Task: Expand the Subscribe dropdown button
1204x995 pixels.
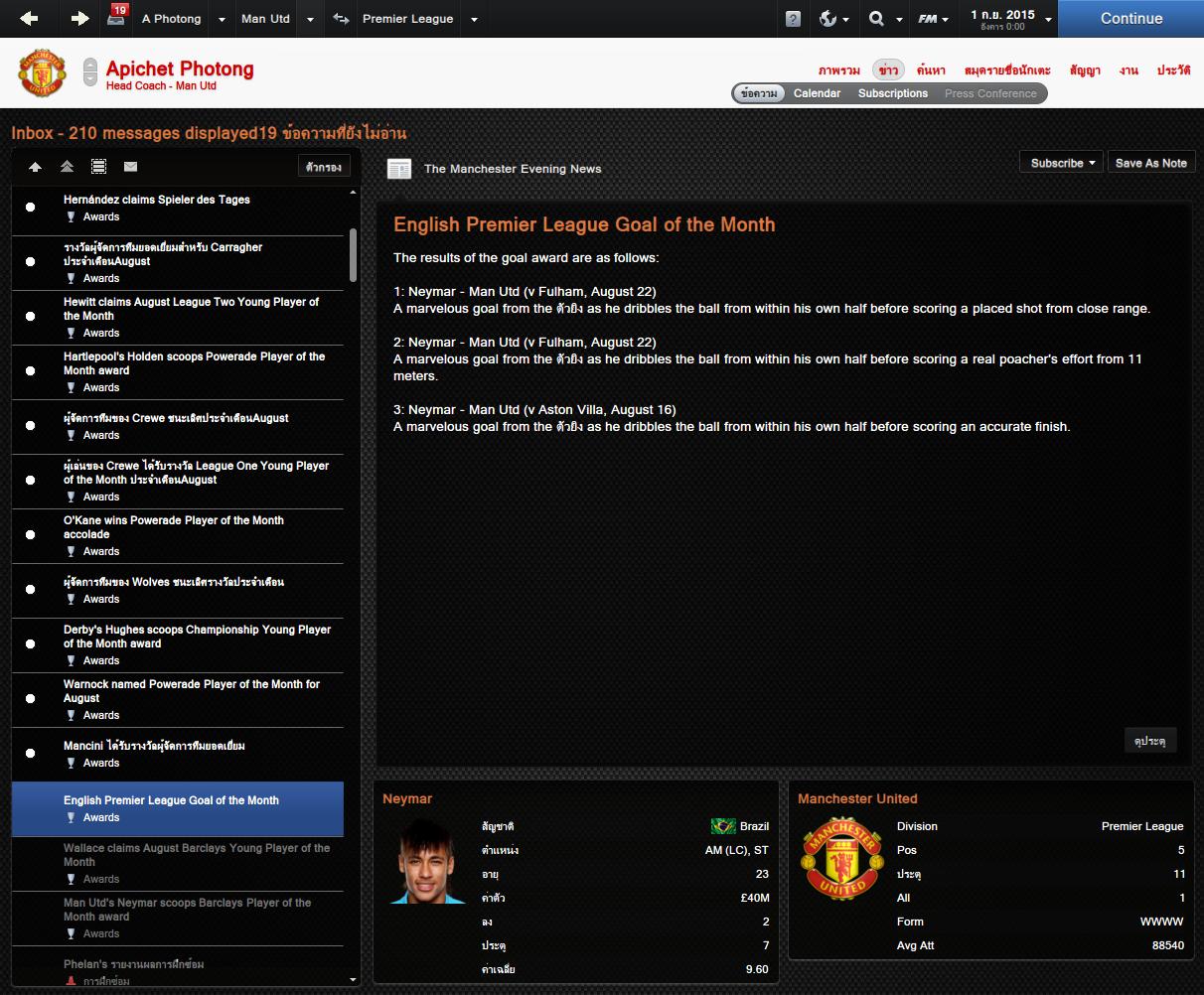Action: pyautogui.click(x=1061, y=163)
